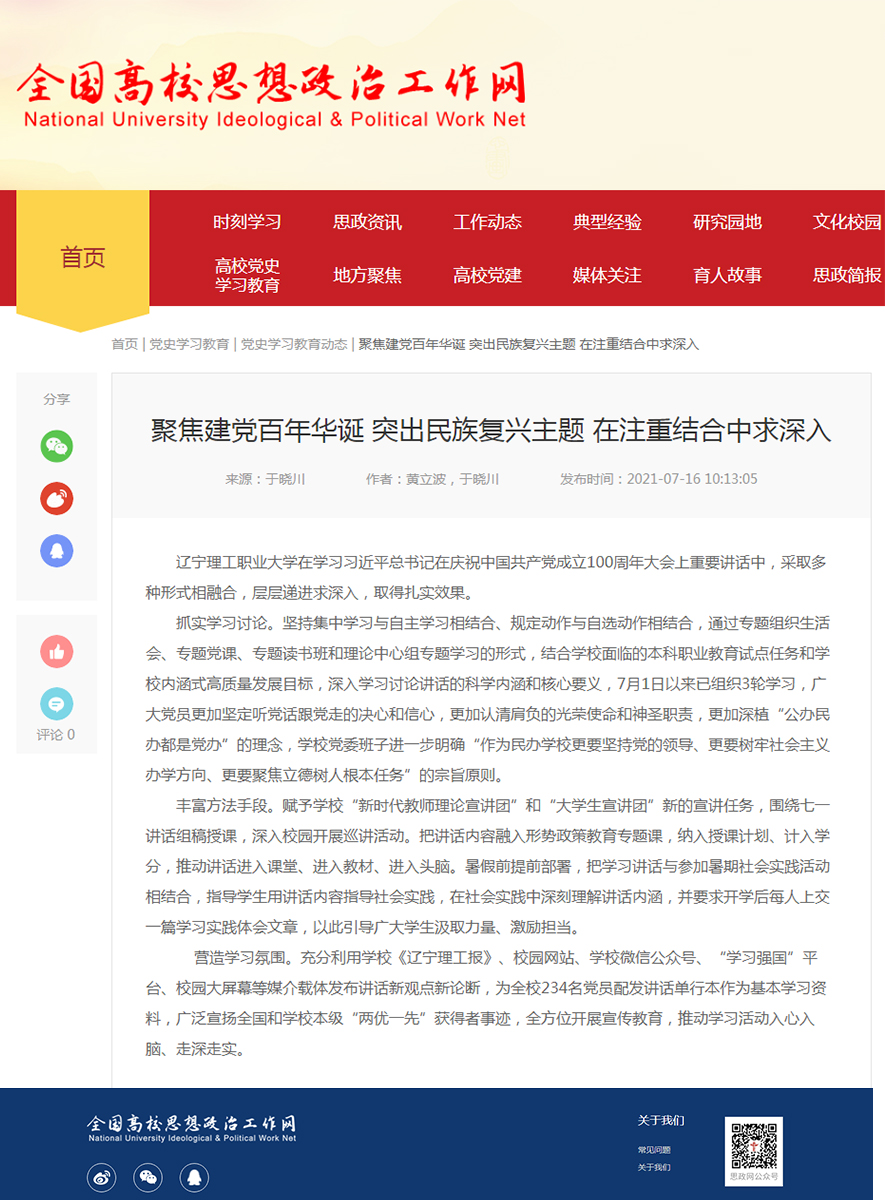The width and height of the screenshot is (885, 1200).
Task: Open the footer QQ icon
Action: [x=195, y=1177]
